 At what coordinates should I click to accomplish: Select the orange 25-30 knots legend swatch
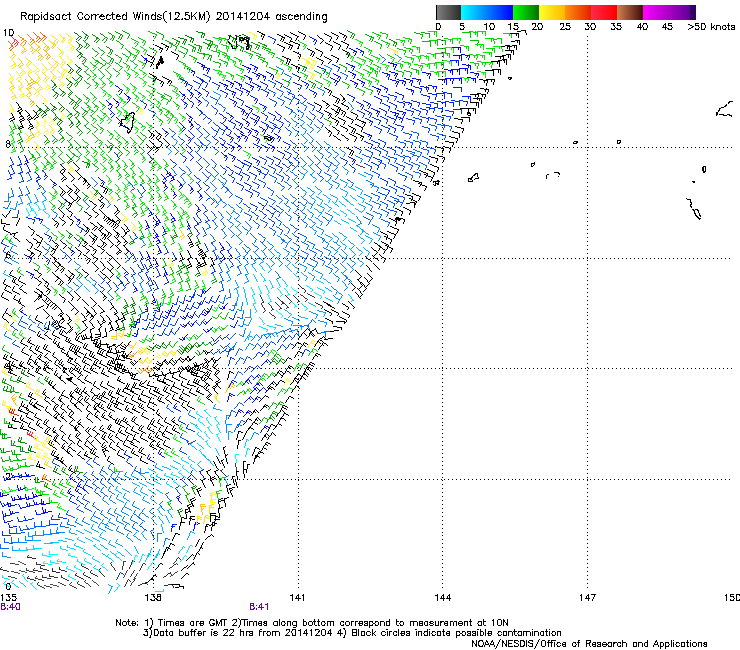point(578,12)
